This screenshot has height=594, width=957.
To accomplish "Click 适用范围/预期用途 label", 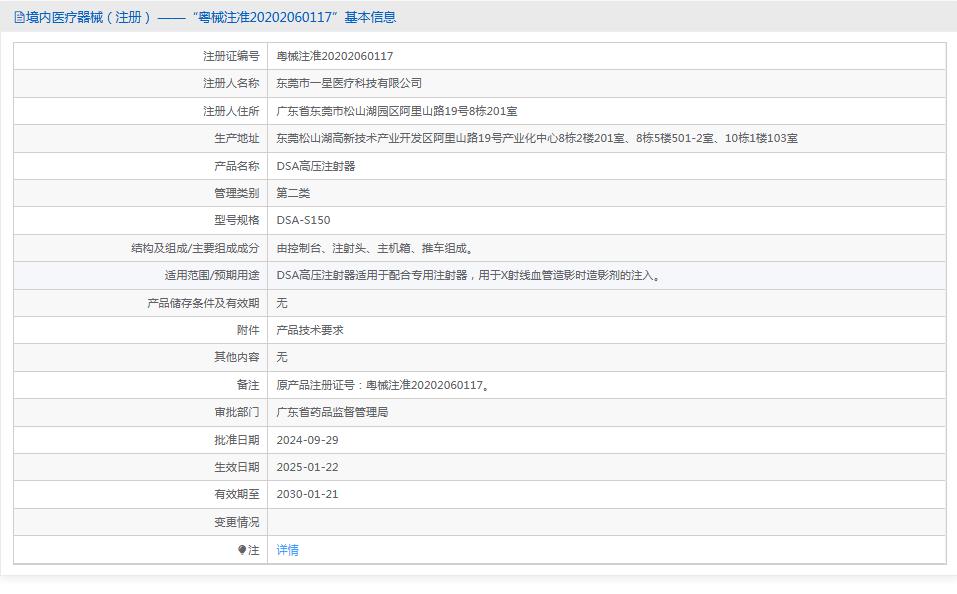I will [x=212, y=275].
